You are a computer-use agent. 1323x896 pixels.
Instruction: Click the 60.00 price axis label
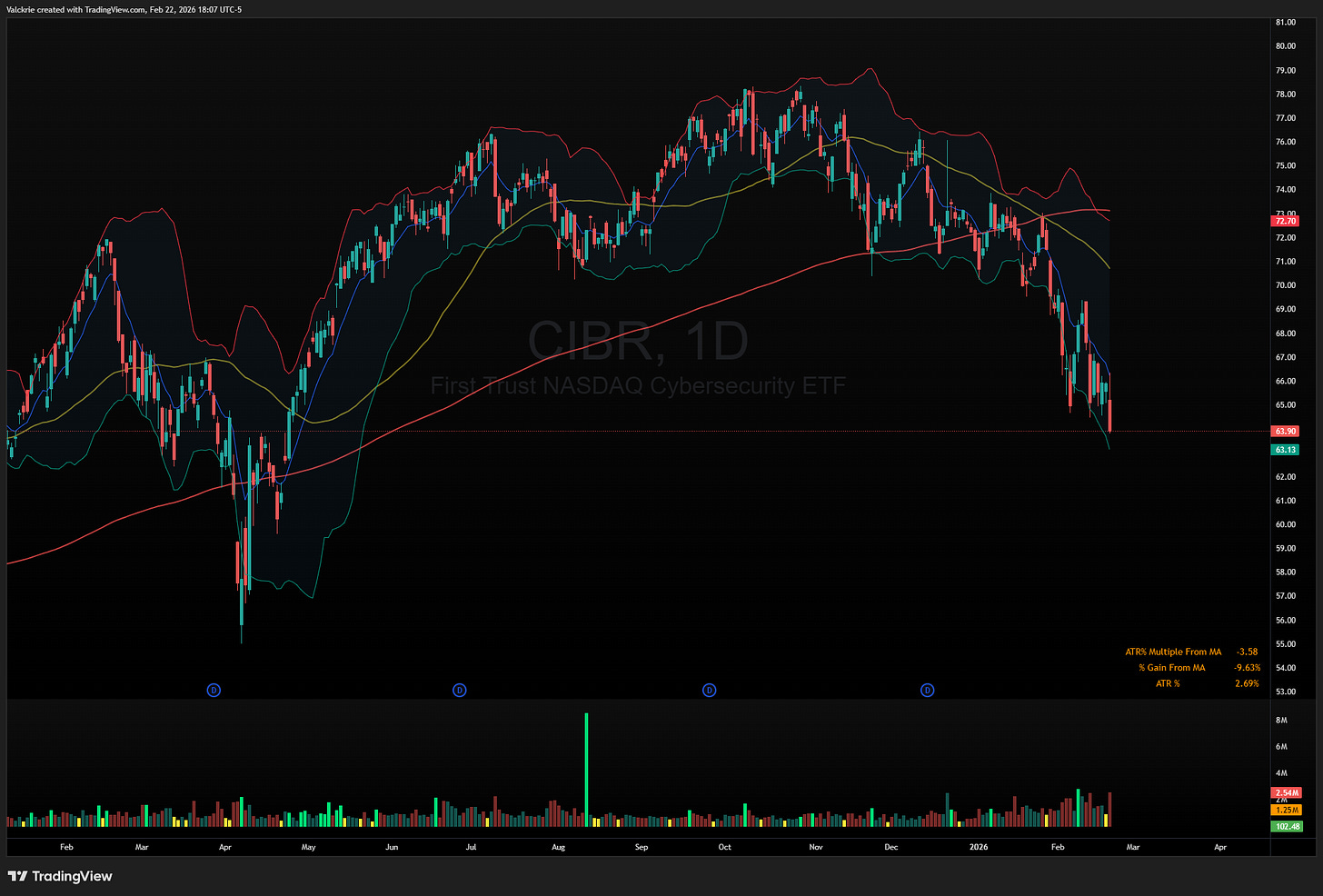1286,524
